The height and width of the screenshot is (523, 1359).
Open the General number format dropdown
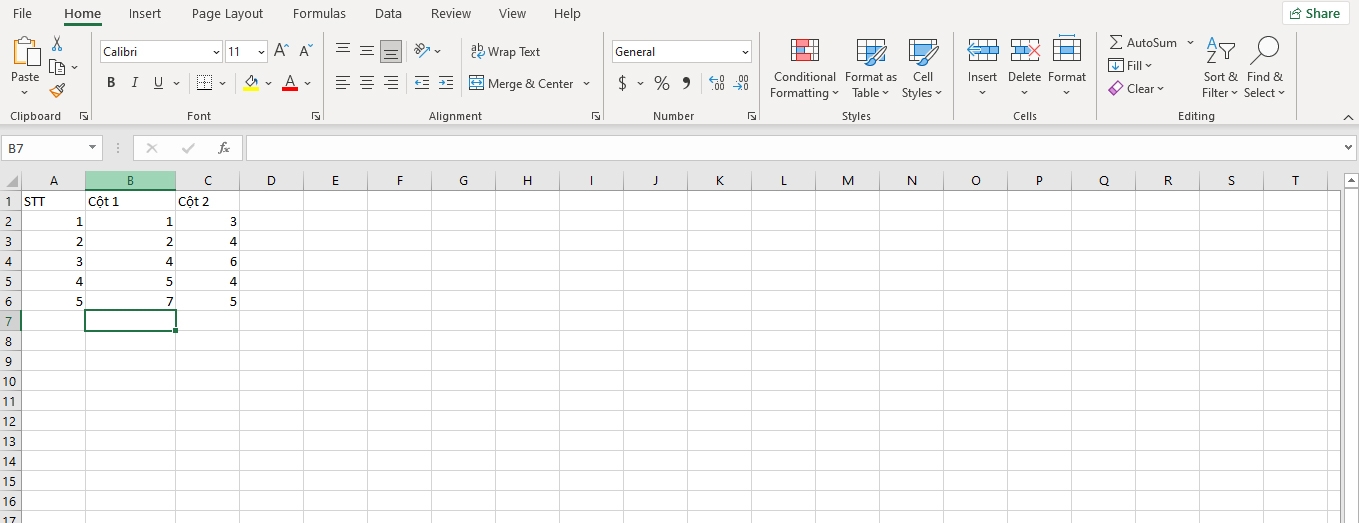[746, 51]
